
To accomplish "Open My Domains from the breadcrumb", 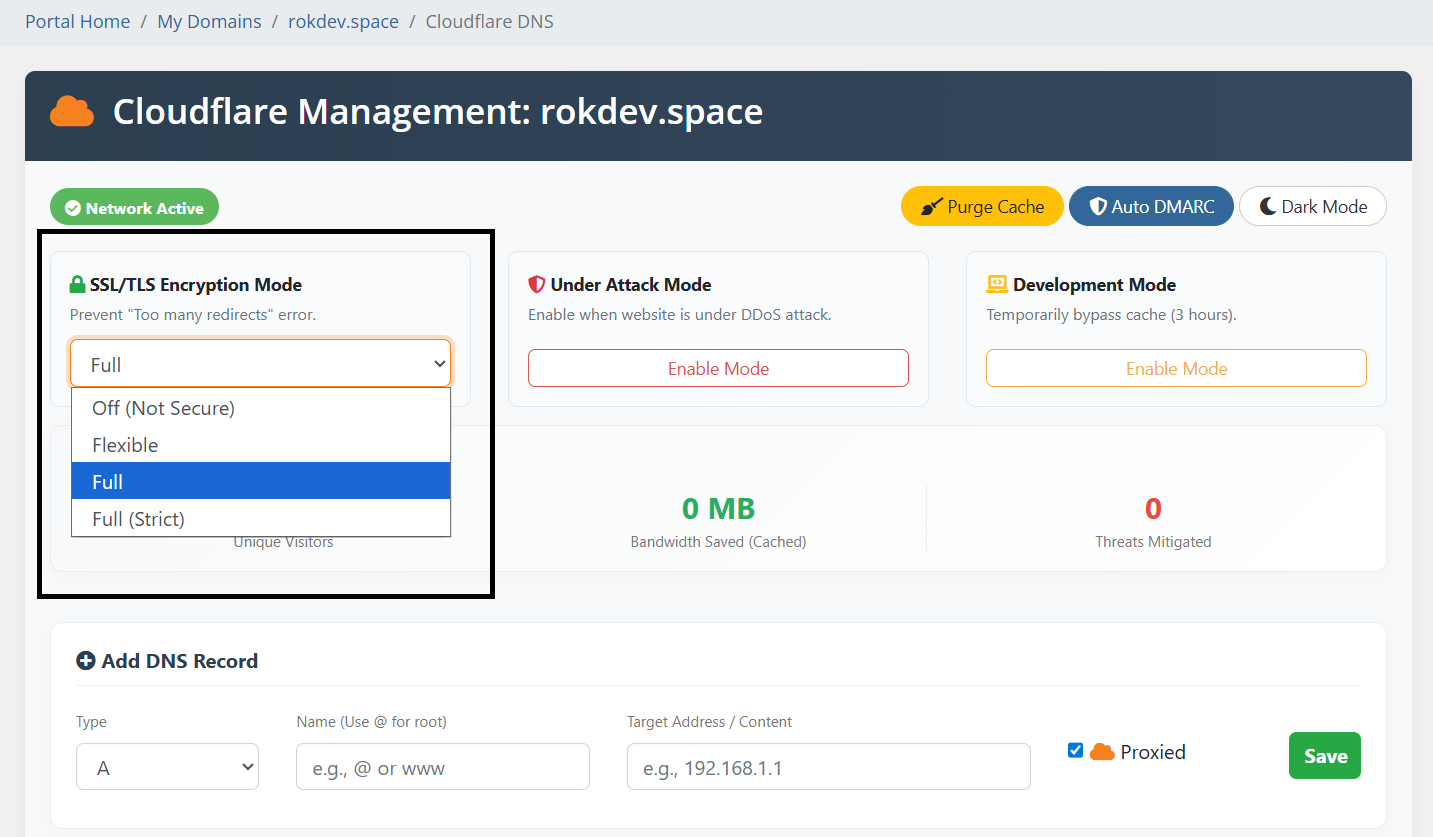I will [x=209, y=21].
